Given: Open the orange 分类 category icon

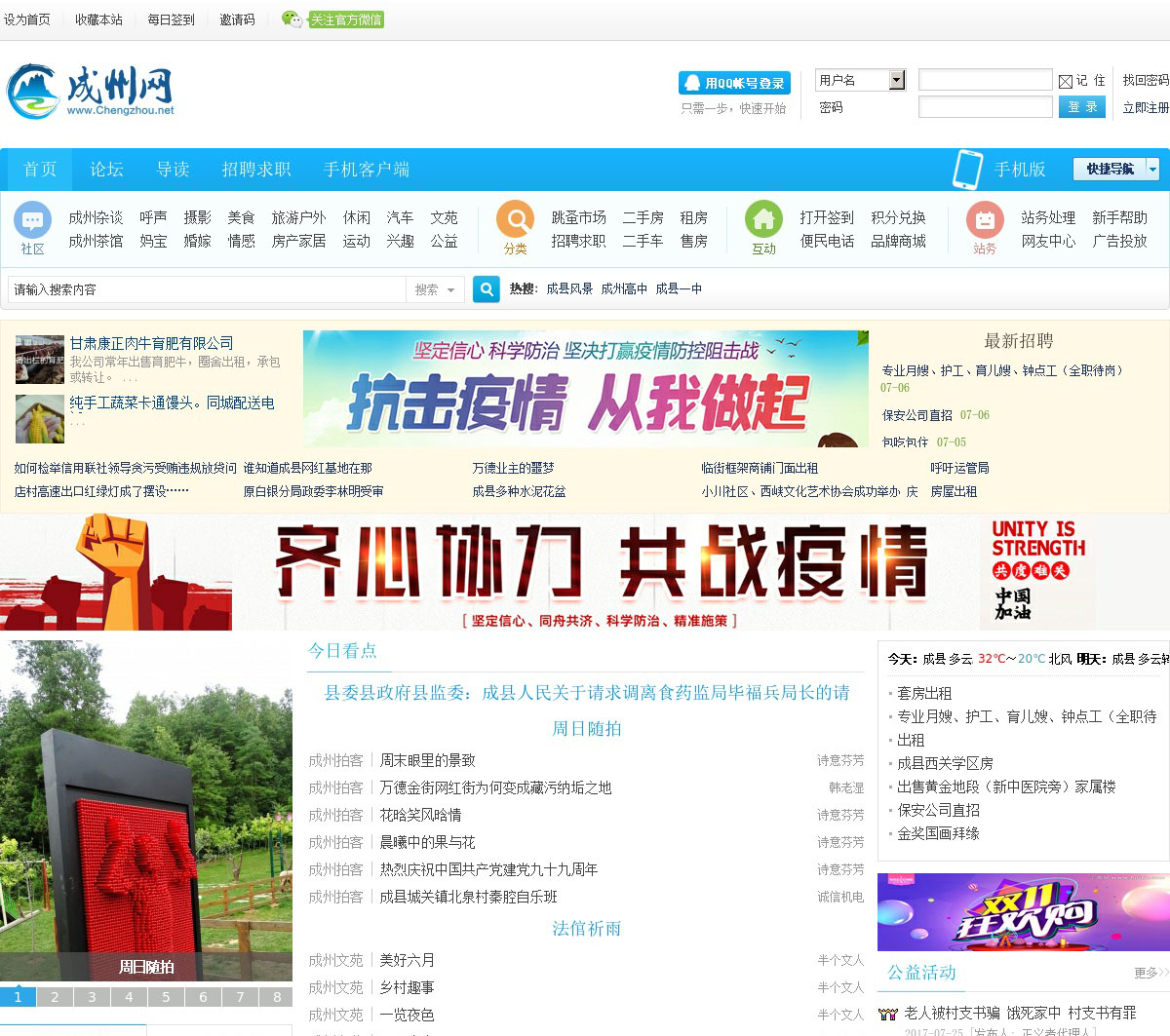Looking at the screenshot, I should tap(515, 220).
